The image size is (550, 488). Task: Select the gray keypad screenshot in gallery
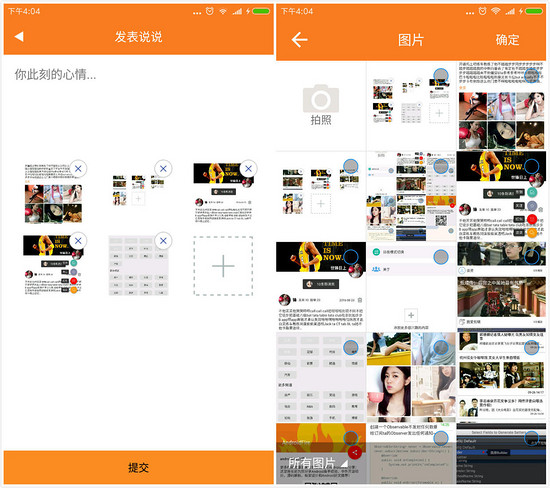[x=350, y=348]
